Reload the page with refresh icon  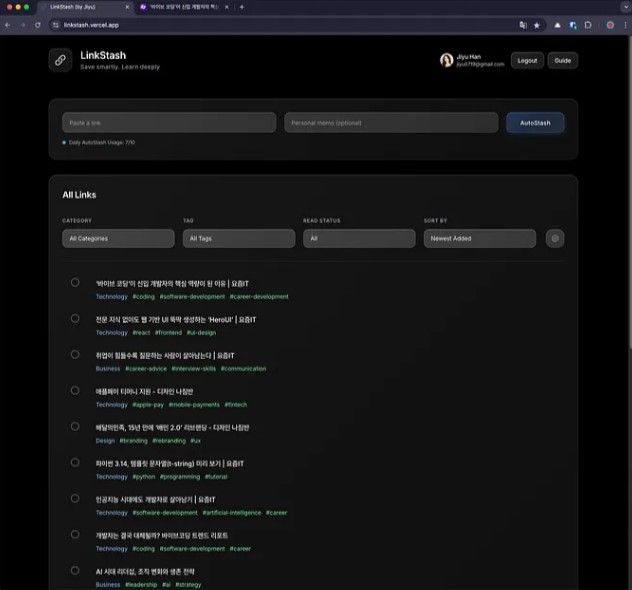click(37, 25)
